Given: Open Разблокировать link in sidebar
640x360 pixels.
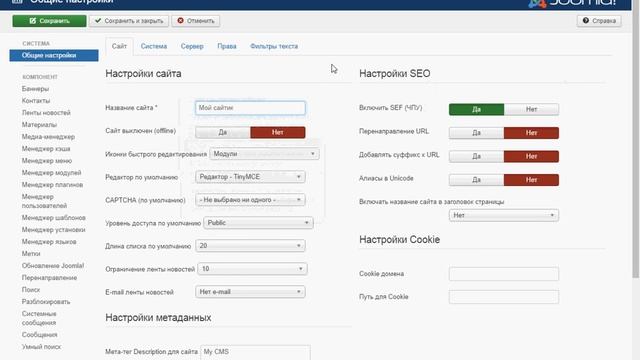Looking at the screenshot, I should pos(46,302).
